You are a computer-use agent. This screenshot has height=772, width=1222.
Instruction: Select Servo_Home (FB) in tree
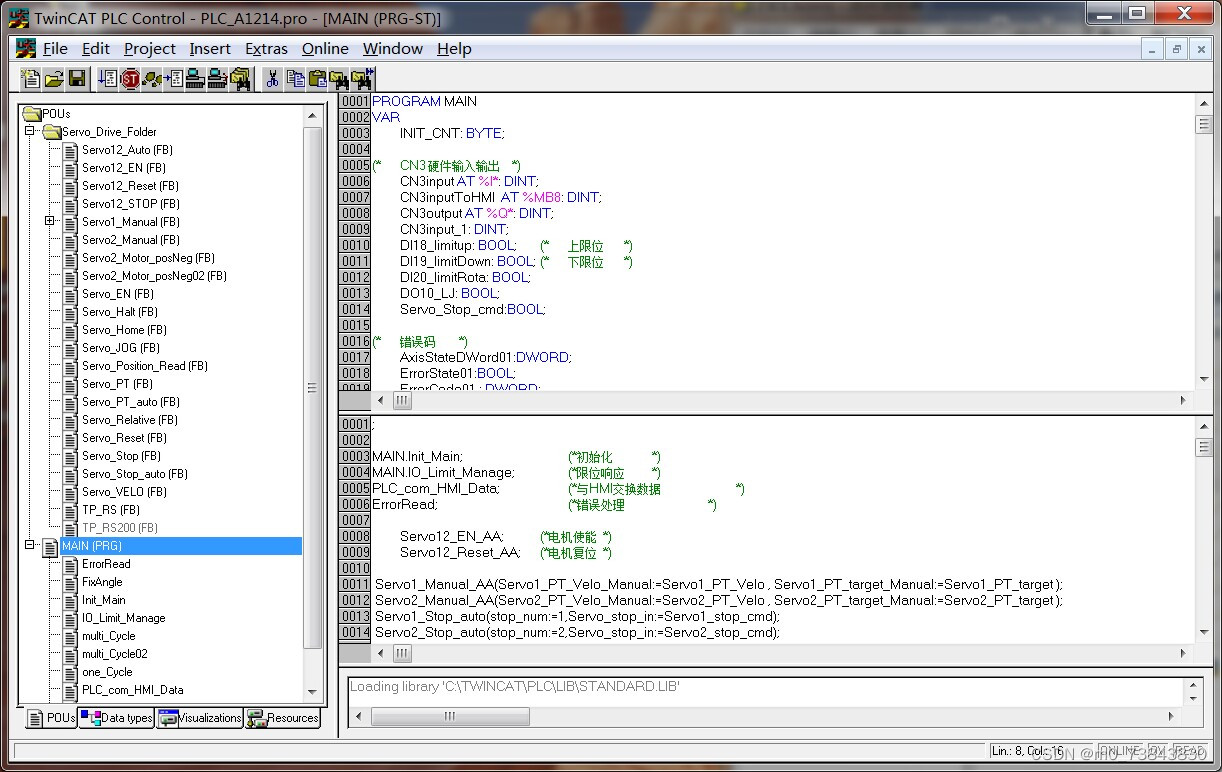click(x=124, y=330)
